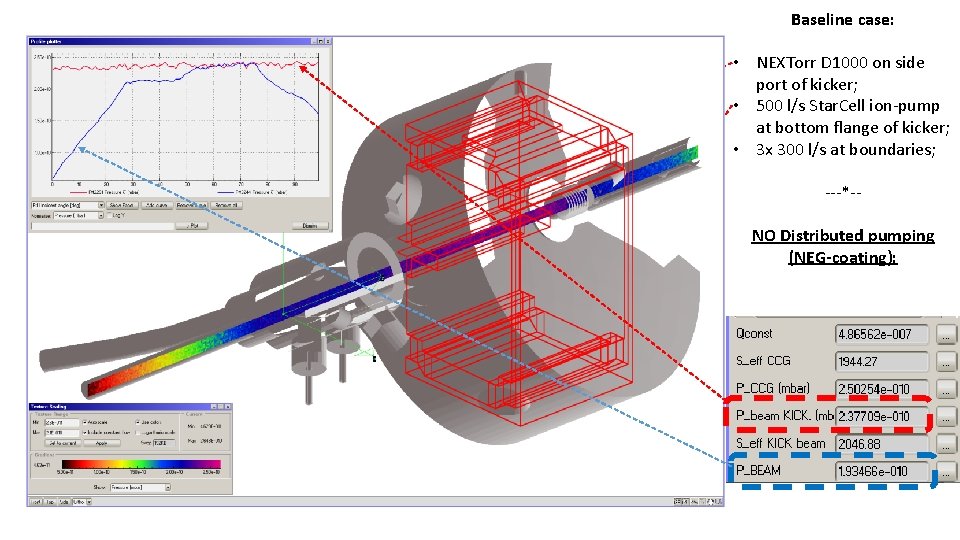Click the Remove curve button
Viewport: 960px width, 540px height.
point(192,205)
